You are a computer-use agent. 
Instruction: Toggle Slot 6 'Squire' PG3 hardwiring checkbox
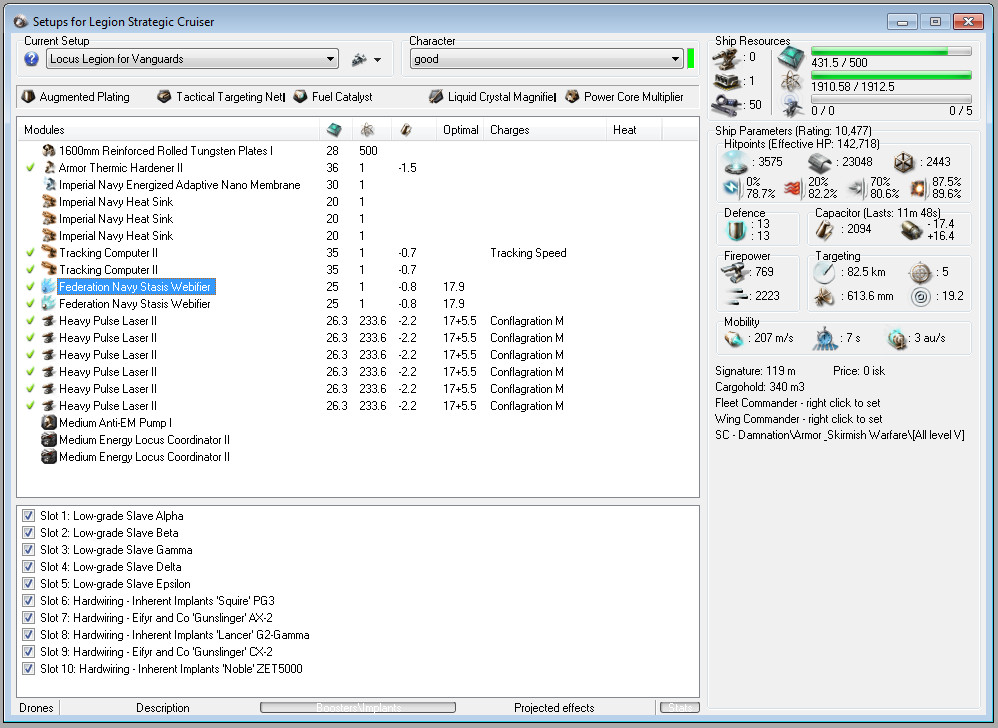coord(28,601)
